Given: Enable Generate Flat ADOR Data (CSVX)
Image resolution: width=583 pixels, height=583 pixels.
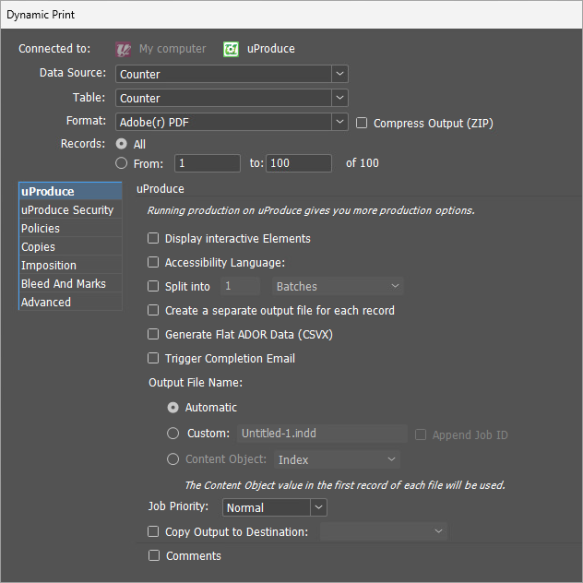Looking at the screenshot, I should (153, 334).
